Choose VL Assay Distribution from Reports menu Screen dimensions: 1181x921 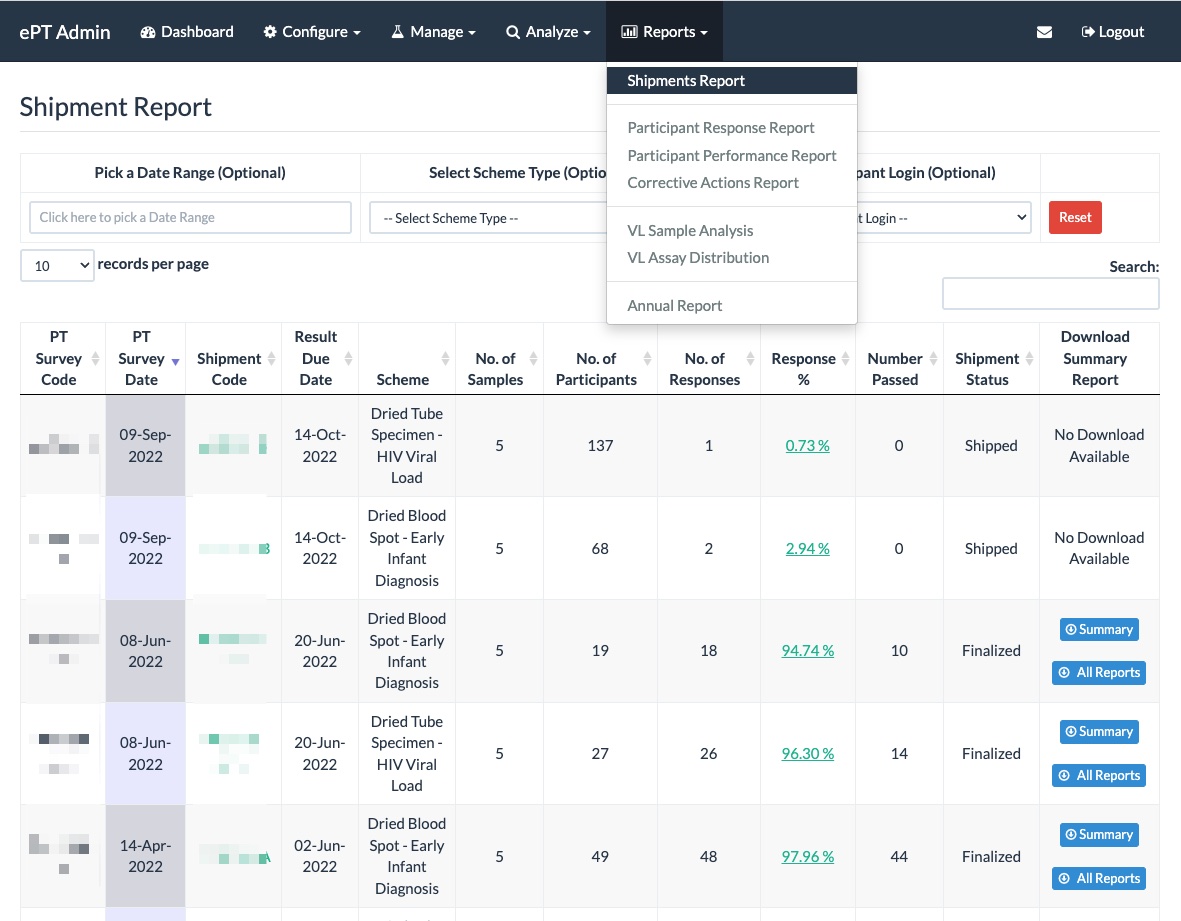tap(698, 257)
